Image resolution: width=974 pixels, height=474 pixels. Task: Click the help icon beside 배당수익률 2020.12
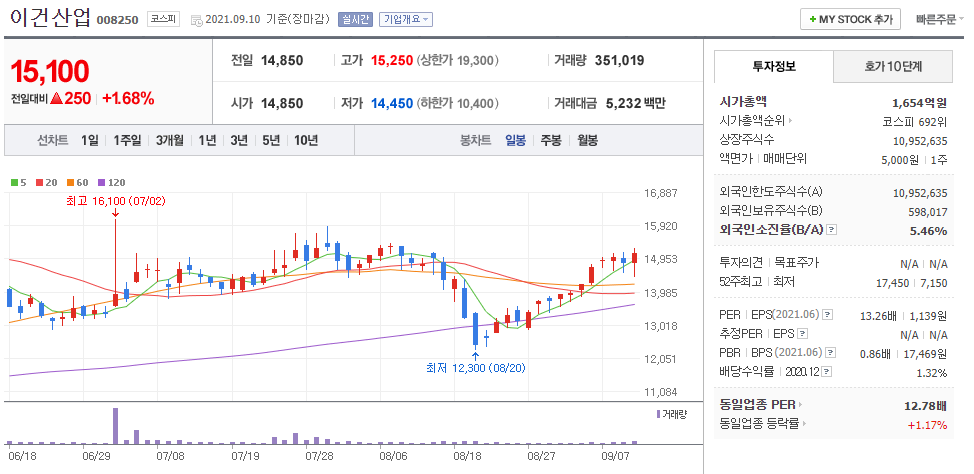click(x=827, y=372)
